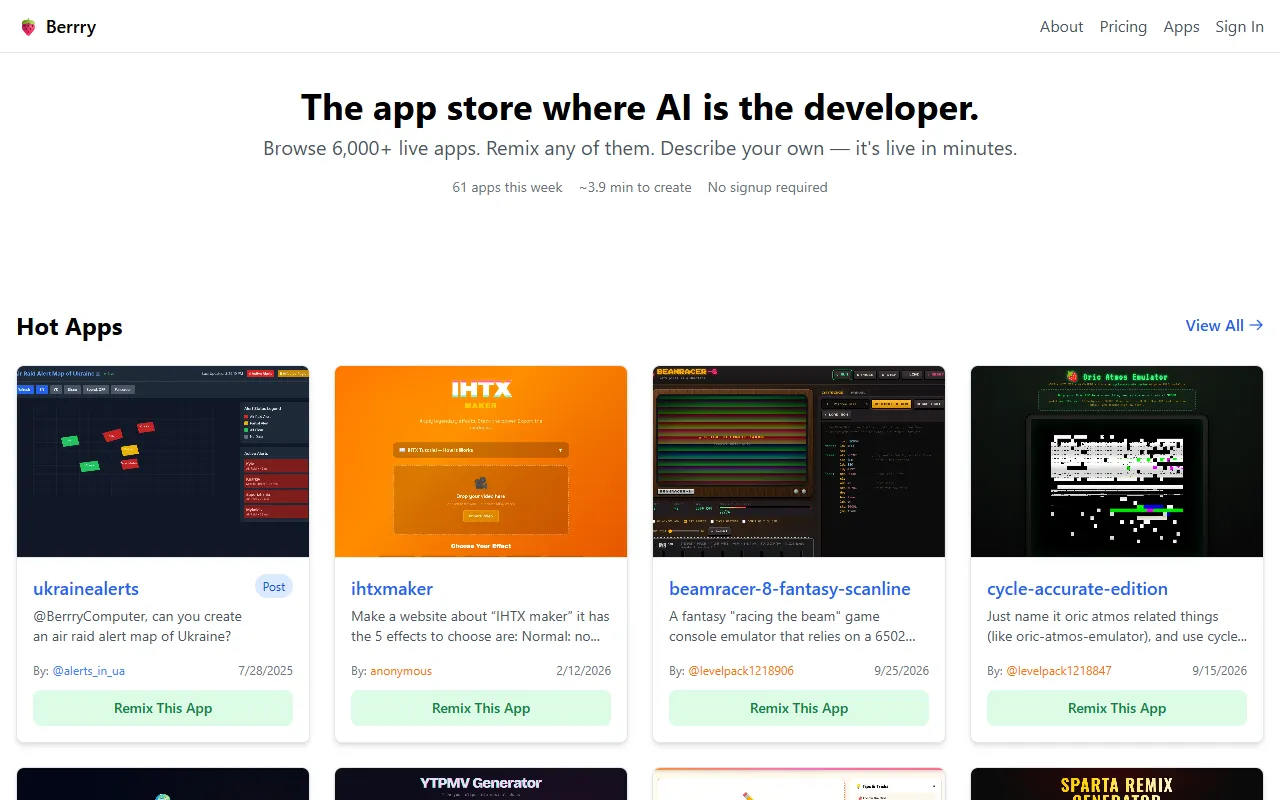Click the ukrainealerts description text

click(x=138, y=626)
